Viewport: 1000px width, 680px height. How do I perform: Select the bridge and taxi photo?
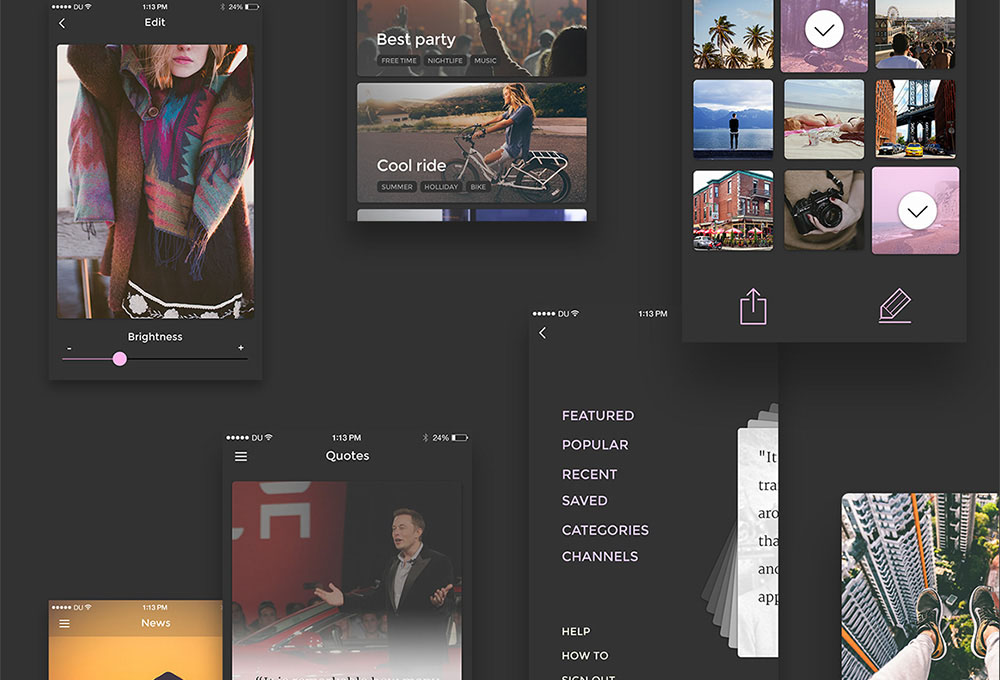tap(915, 119)
